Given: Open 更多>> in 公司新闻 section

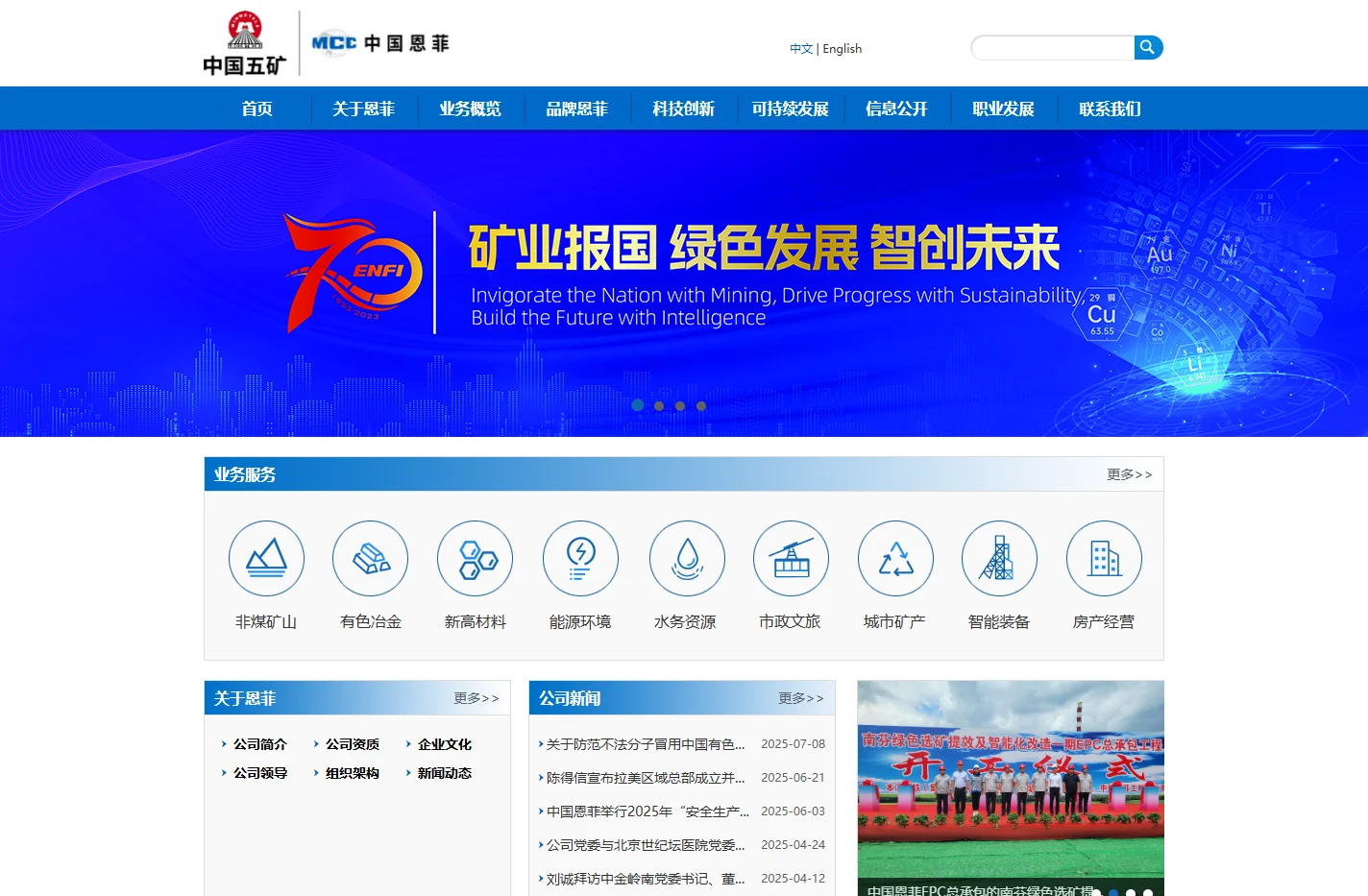Looking at the screenshot, I should (x=801, y=698).
